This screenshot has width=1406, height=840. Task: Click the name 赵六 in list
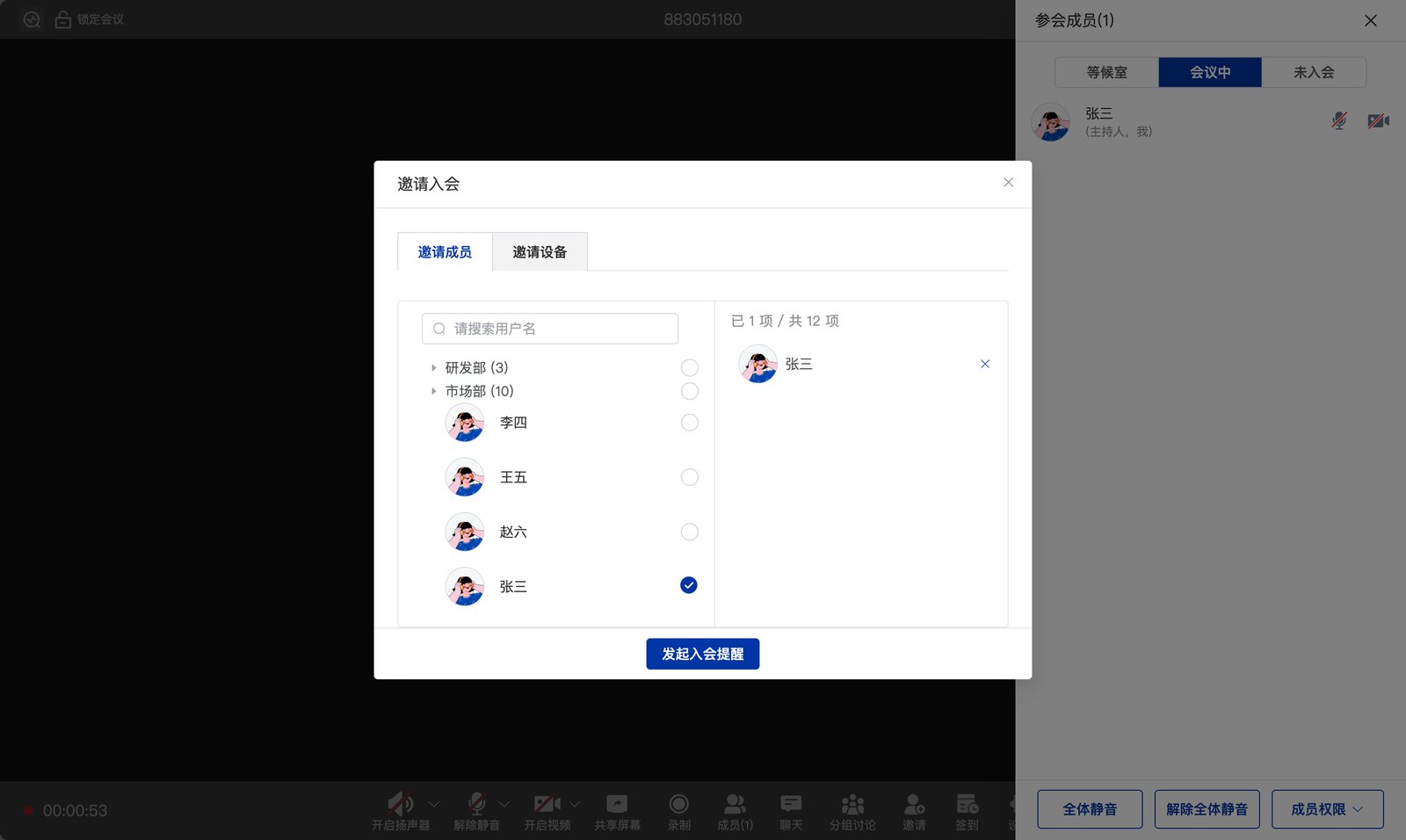click(513, 532)
